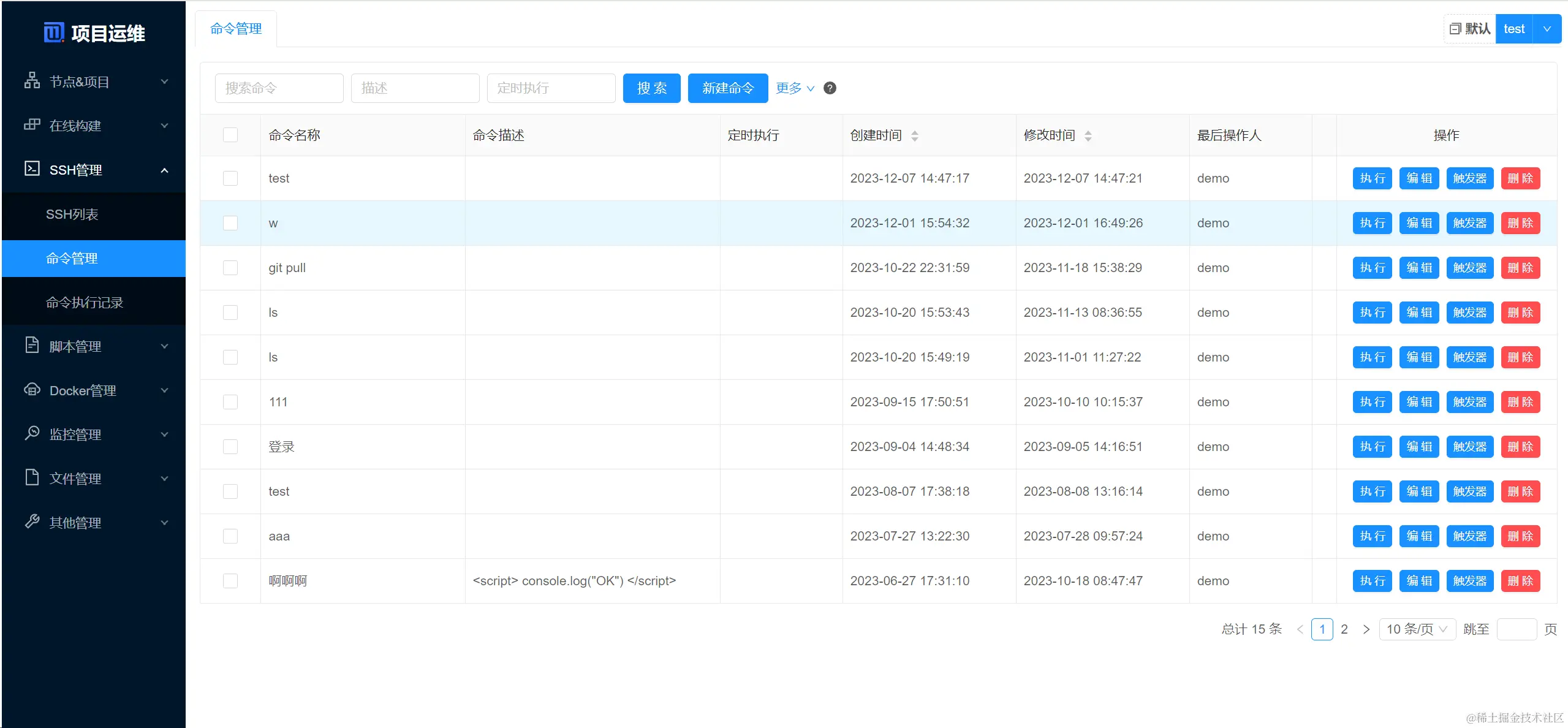Sort by 创建时间 using sort arrows
The width and height of the screenshot is (1568, 728).
tap(915, 135)
